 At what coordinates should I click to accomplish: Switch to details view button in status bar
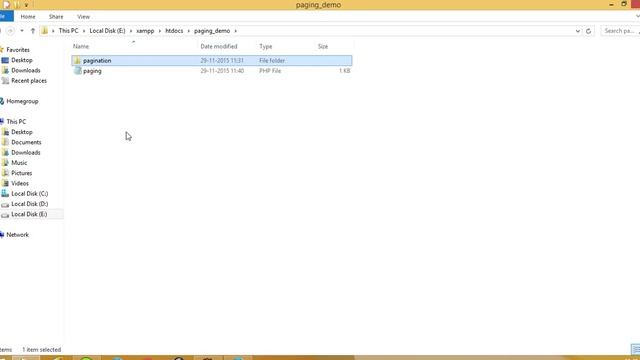pos(636,350)
